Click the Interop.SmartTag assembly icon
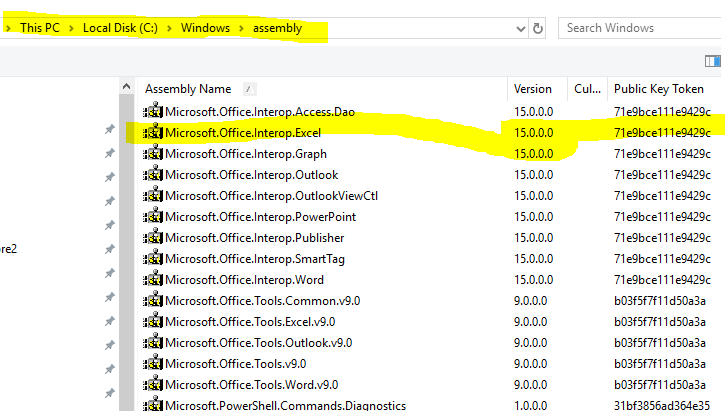Image resolution: width=725 pixels, height=411 pixels. click(x=153, y=258)
